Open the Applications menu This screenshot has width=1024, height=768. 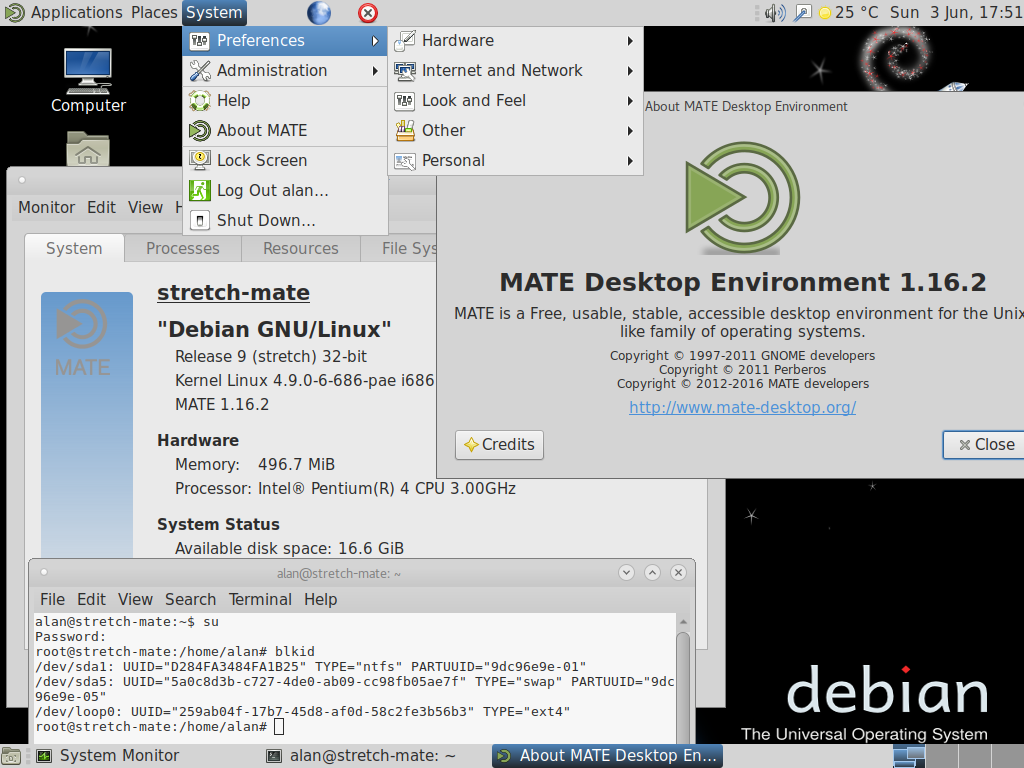[76, 12]
